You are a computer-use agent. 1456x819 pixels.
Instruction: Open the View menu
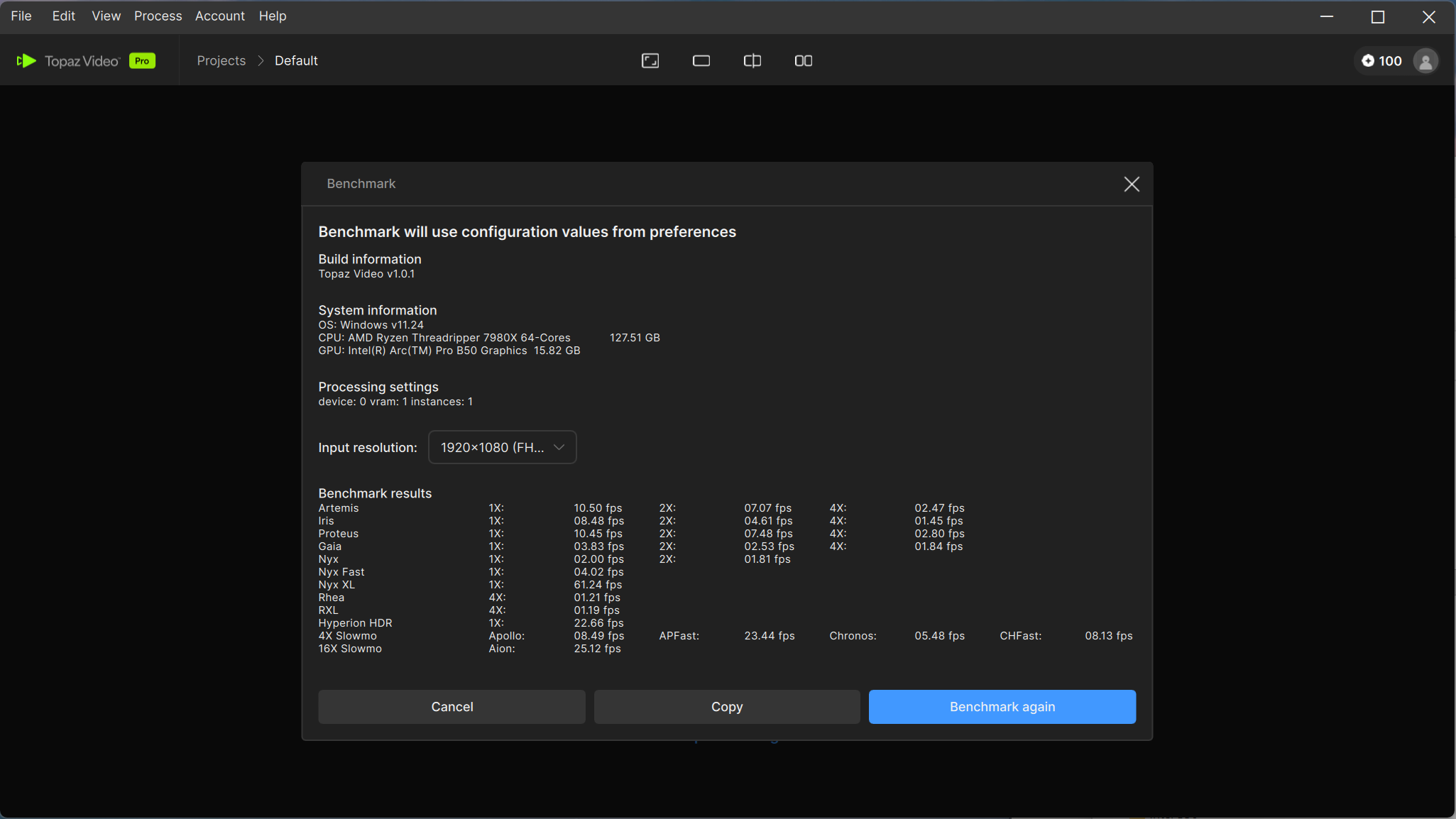click(x=106, y=16)
